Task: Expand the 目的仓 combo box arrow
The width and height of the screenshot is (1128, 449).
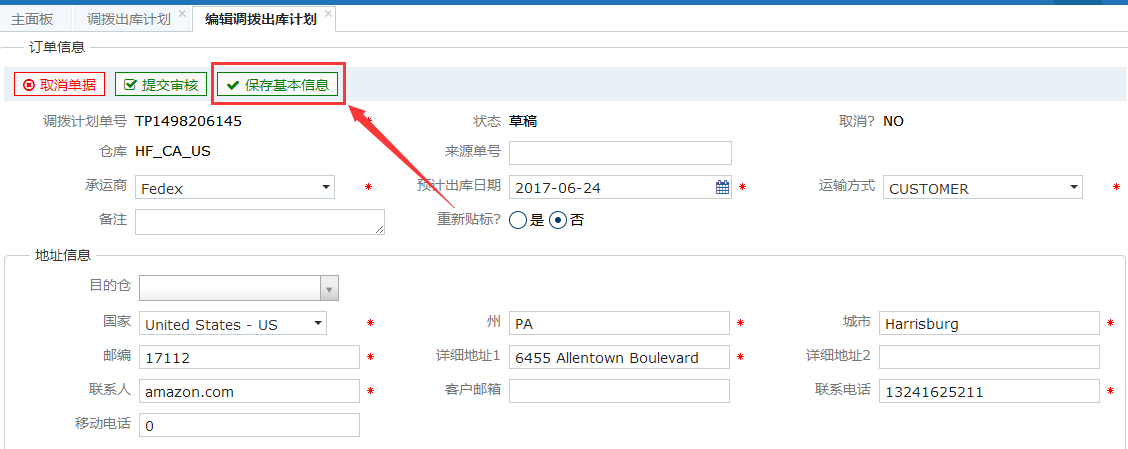Action: (329, 289)
